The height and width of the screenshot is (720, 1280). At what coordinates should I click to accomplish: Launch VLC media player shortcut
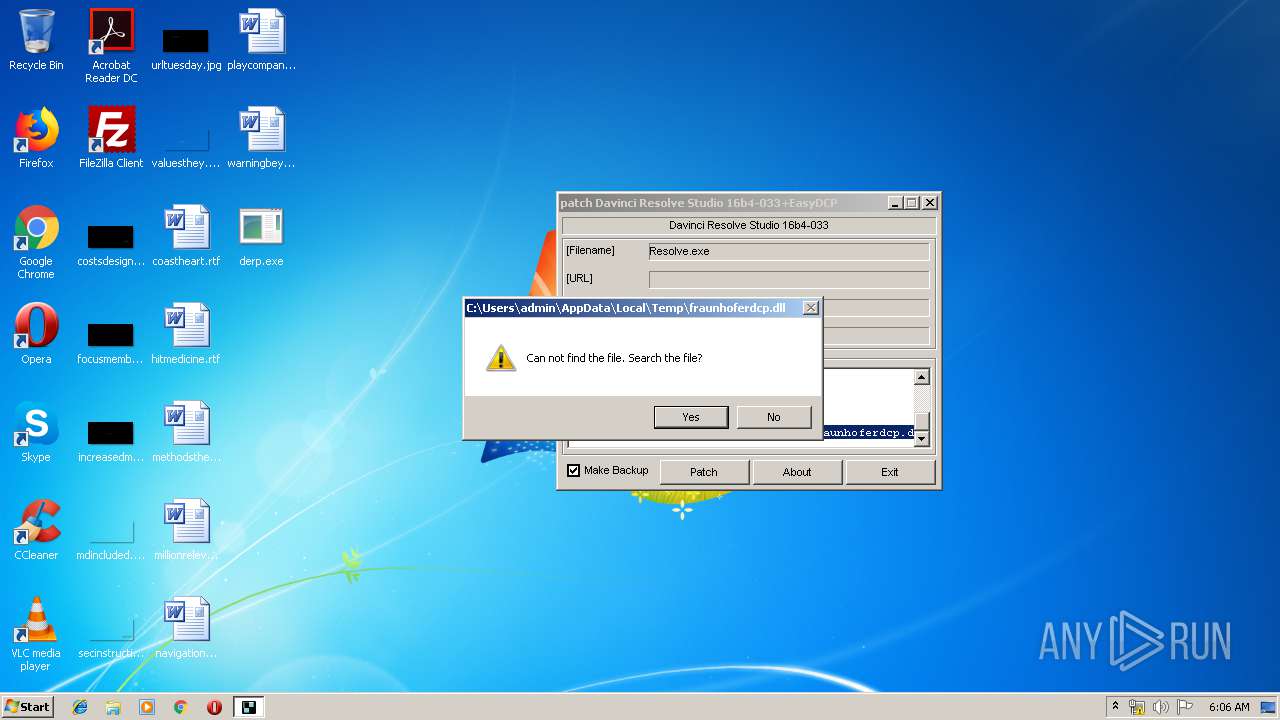point(36,634)
